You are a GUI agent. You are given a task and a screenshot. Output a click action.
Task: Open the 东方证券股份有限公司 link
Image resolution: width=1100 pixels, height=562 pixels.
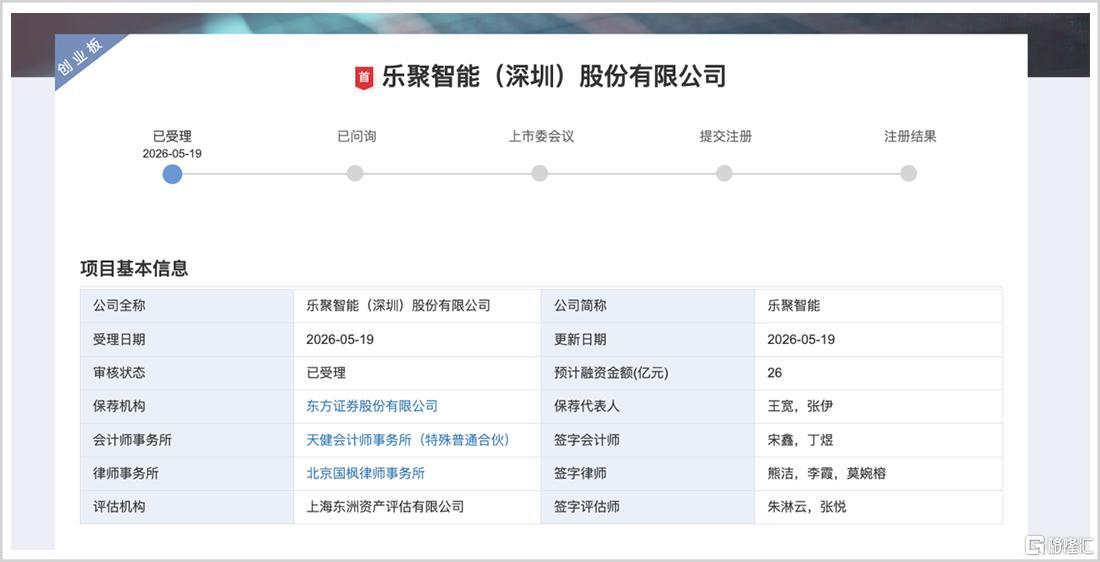[372, 406]
